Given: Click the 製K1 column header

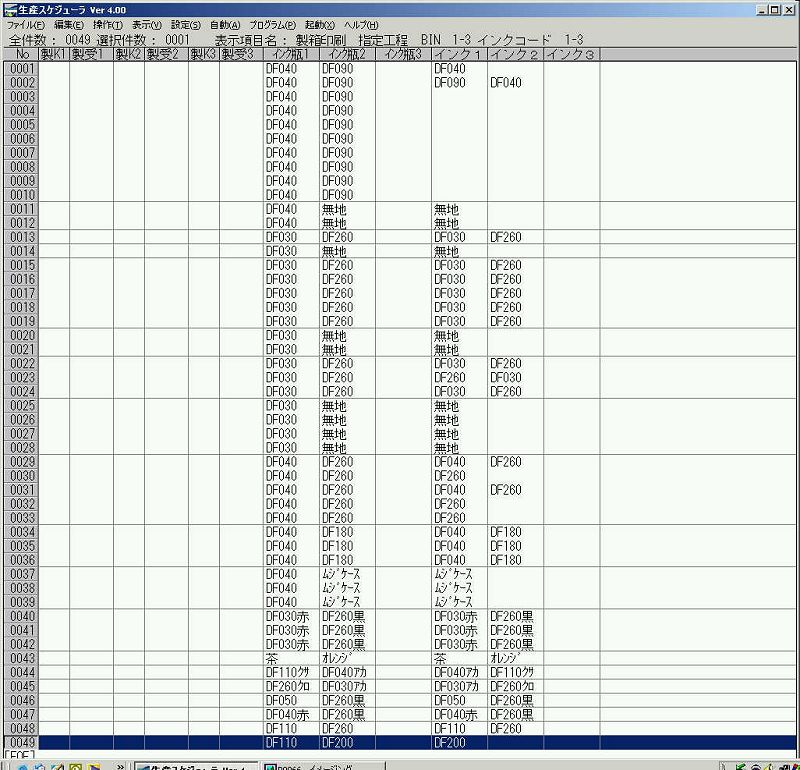Looking at the screenshot, I should (54, 53).
